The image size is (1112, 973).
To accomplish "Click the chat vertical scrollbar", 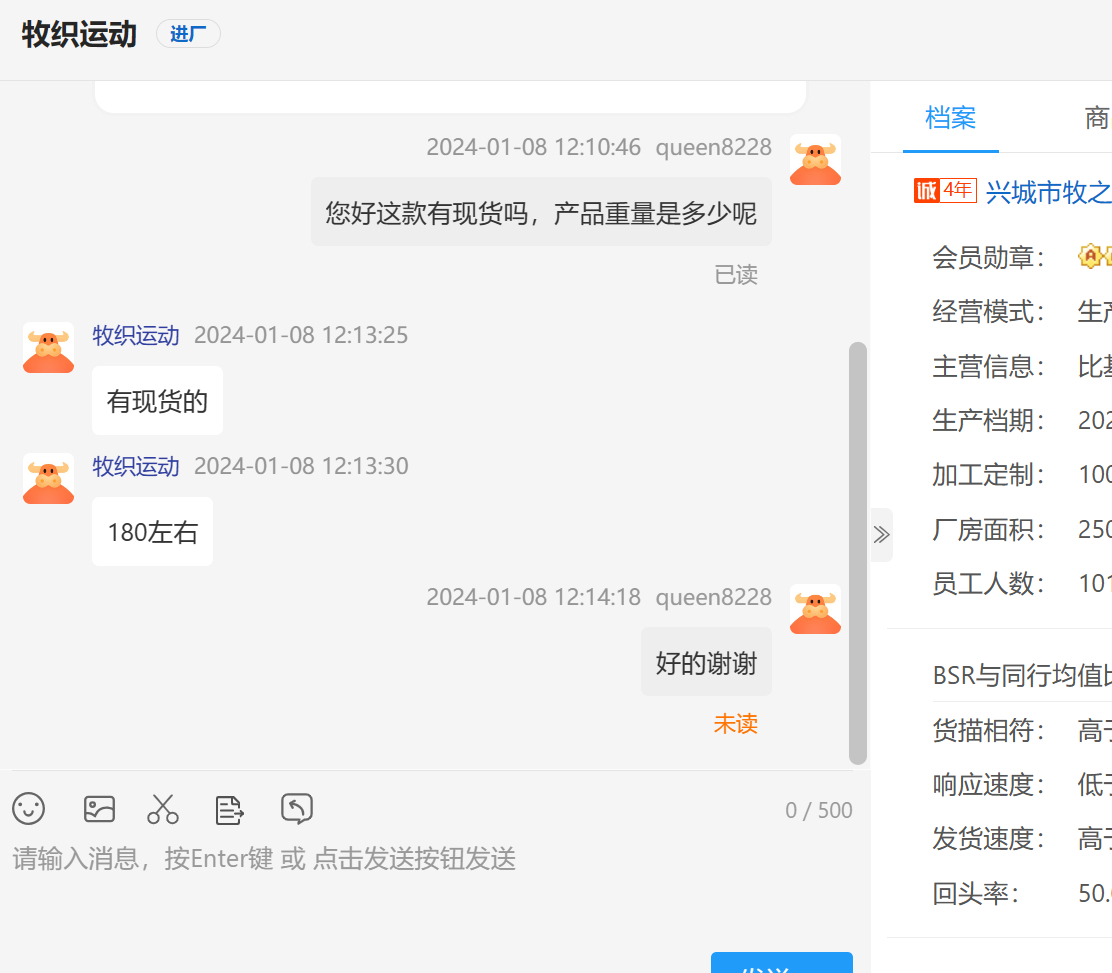I will click(x=857, y=552).
